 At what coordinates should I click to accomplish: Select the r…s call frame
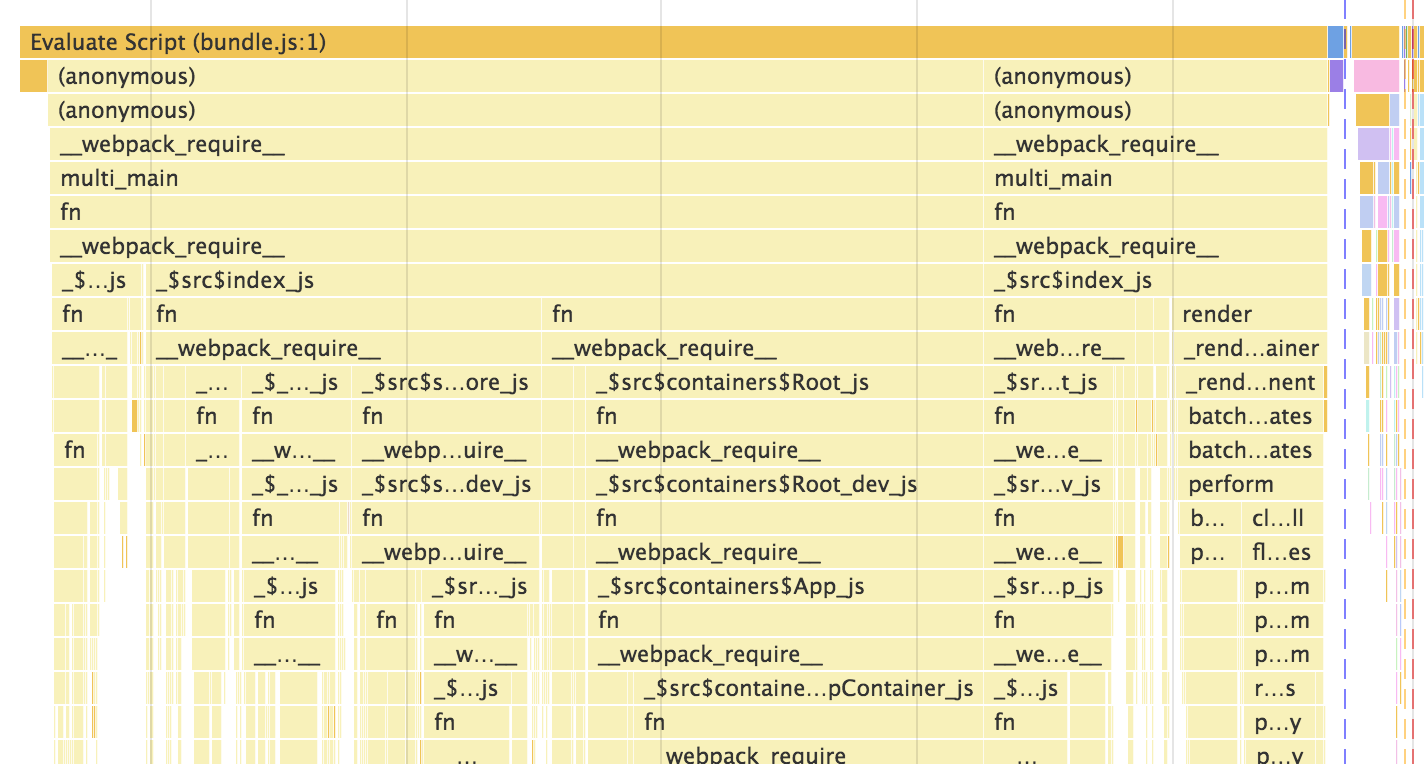pos(1282,689)
